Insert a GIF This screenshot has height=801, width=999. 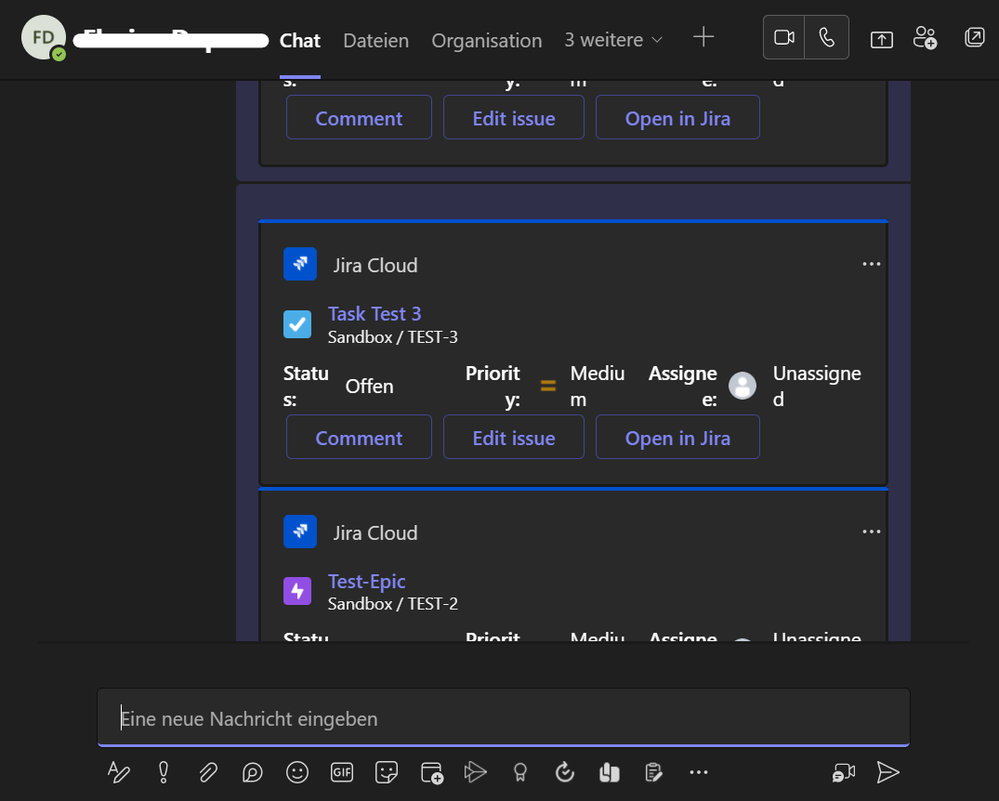(x=341, y=772)
